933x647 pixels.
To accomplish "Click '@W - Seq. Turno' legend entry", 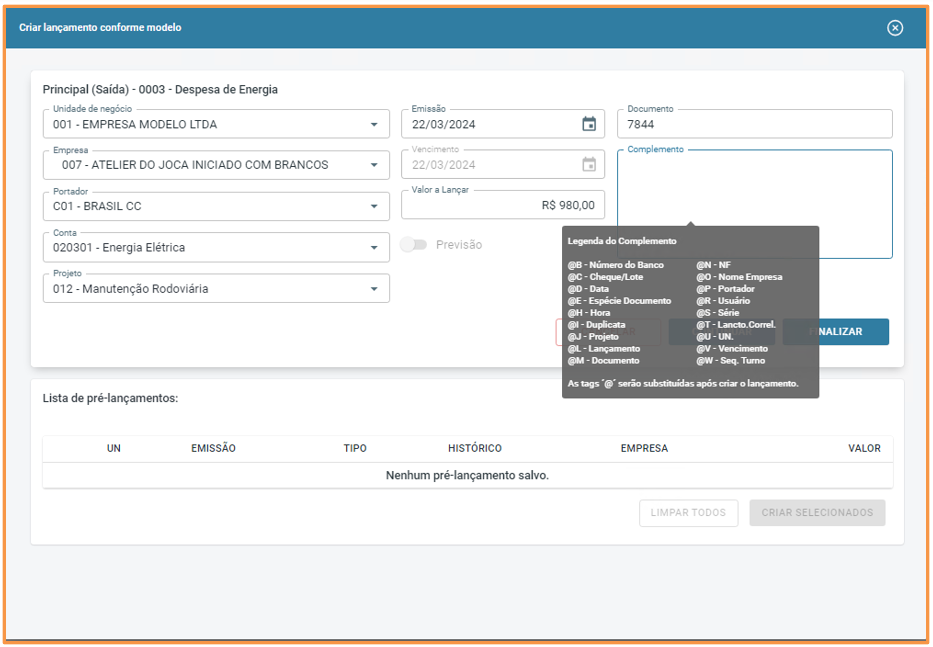I will coord(731,360).
